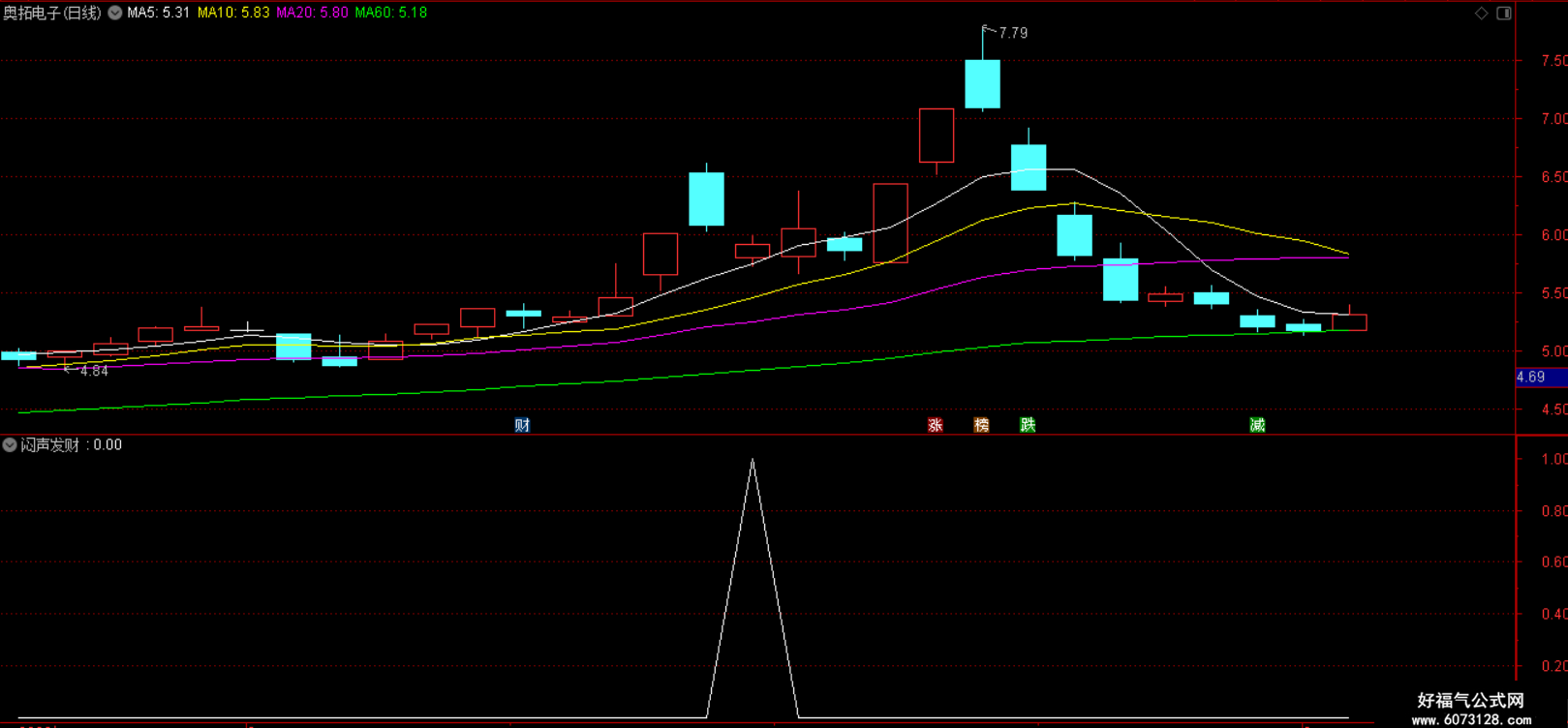This screenshot has width=1568, height=728.
Task: Click the 奥拓电子(日线) chart title
Action: click(x=52, y=13)
